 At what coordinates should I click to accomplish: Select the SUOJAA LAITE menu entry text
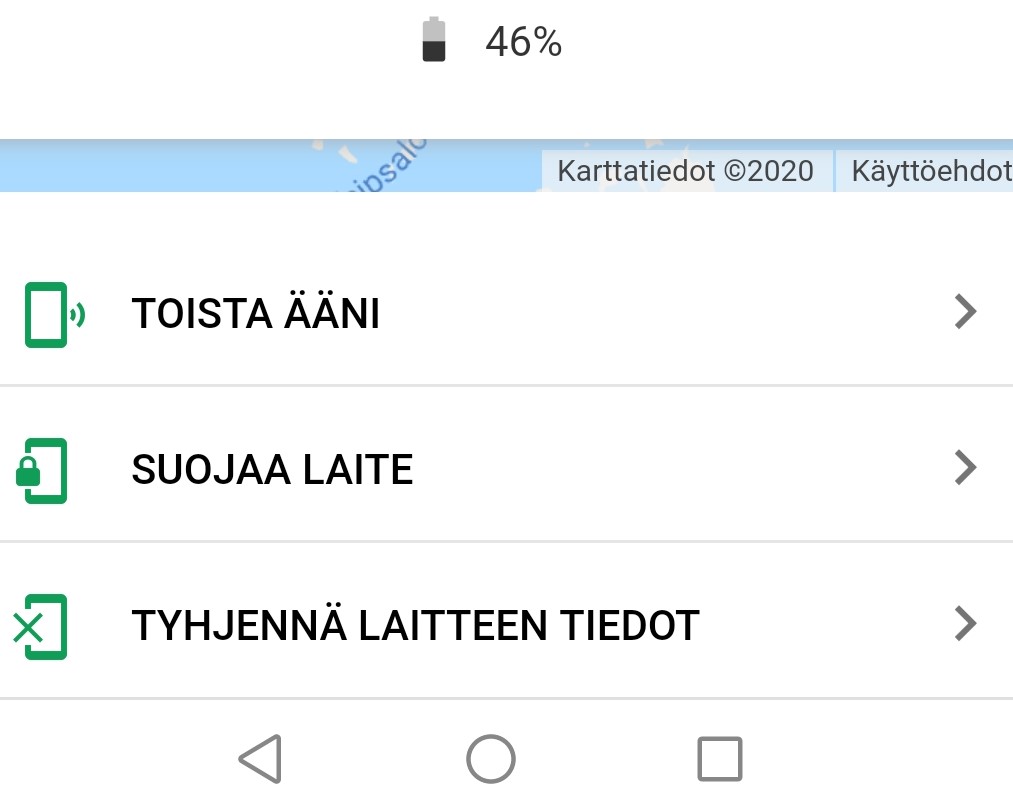(272, 470)
